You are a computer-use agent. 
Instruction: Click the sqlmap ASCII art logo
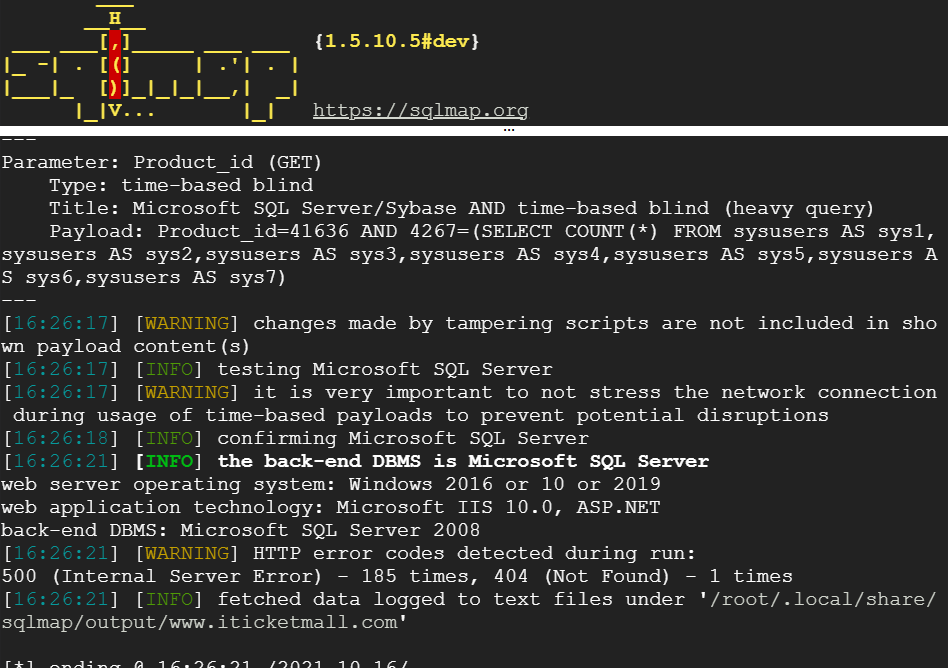151,63
